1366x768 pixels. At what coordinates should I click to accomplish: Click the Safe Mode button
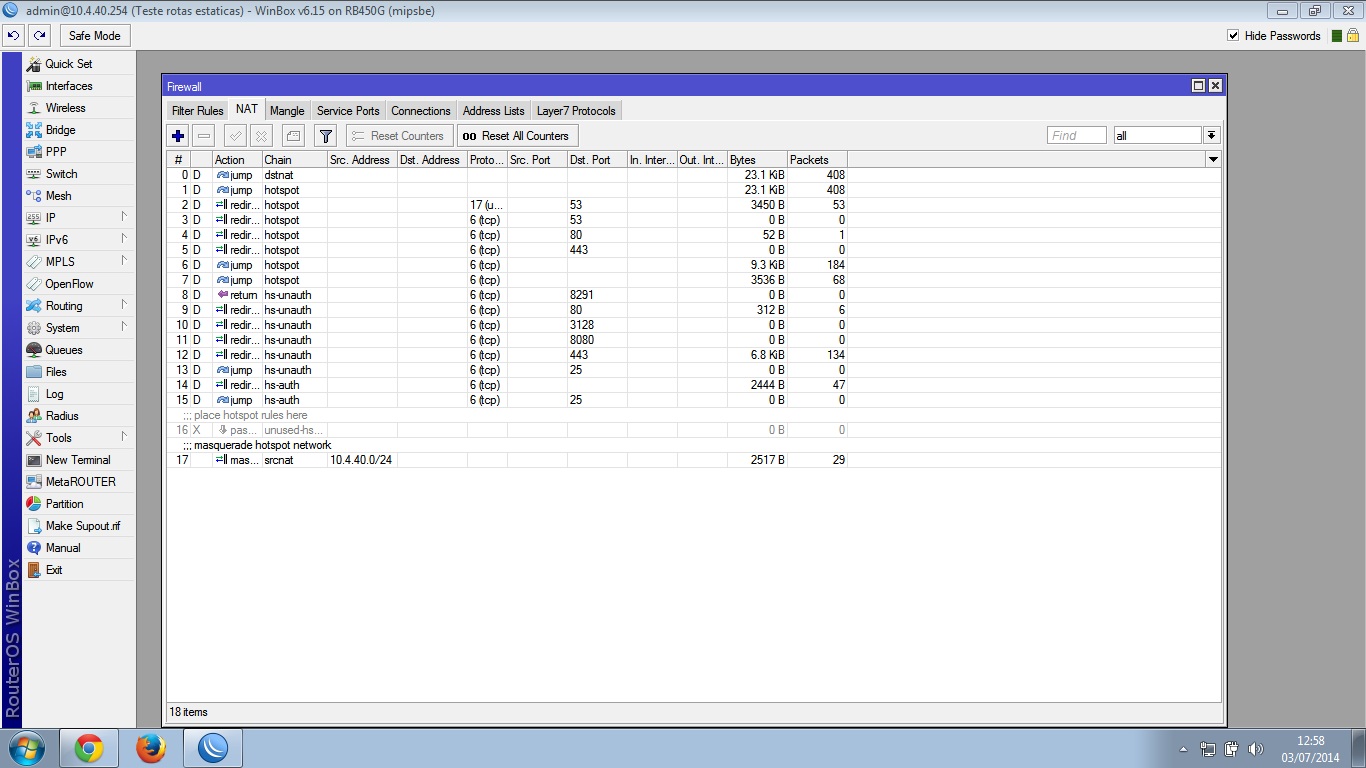tap(95, 36)
